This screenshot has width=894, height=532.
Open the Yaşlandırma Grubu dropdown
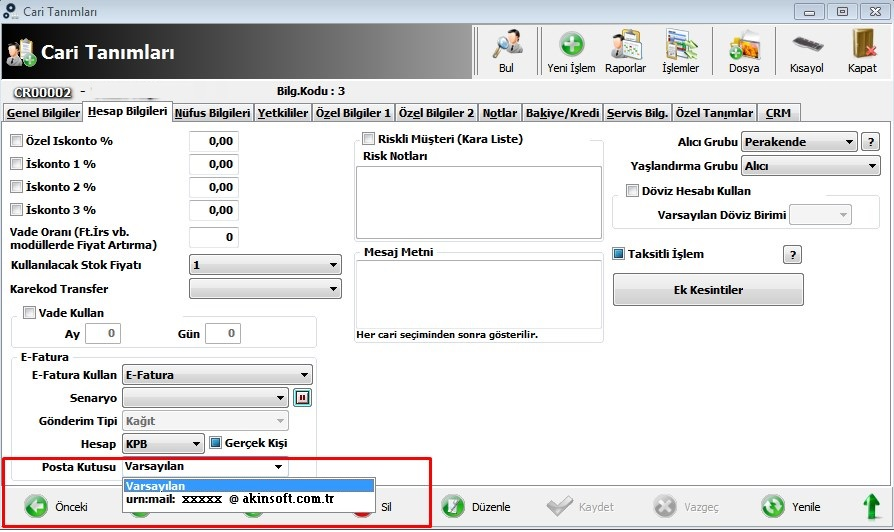(810, 166)
